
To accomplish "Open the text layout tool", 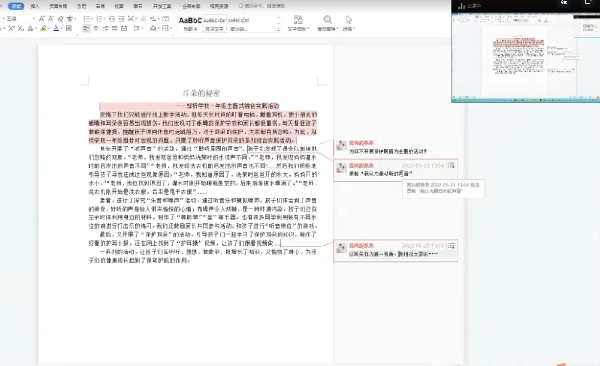I will pos(298,23).
